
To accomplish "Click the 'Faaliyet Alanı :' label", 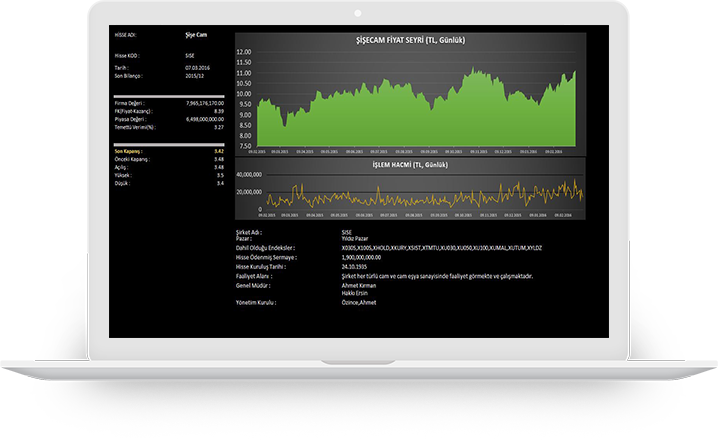I will (x=254, y=277).
